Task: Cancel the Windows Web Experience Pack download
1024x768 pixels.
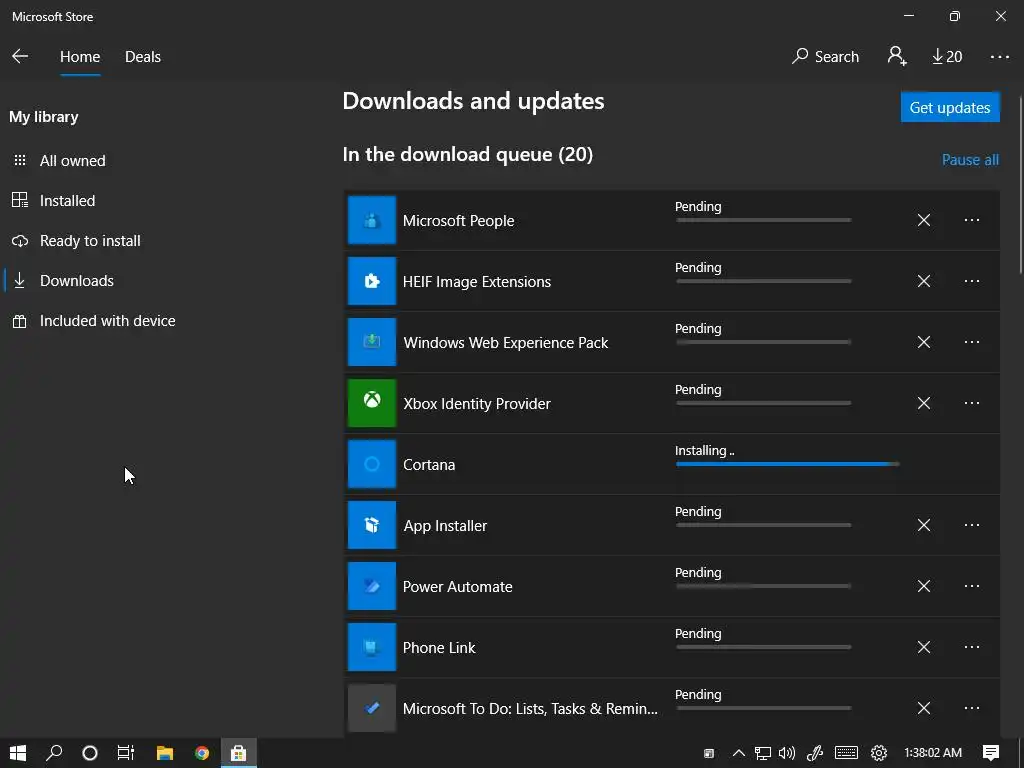Action: (x=923, y=342)
